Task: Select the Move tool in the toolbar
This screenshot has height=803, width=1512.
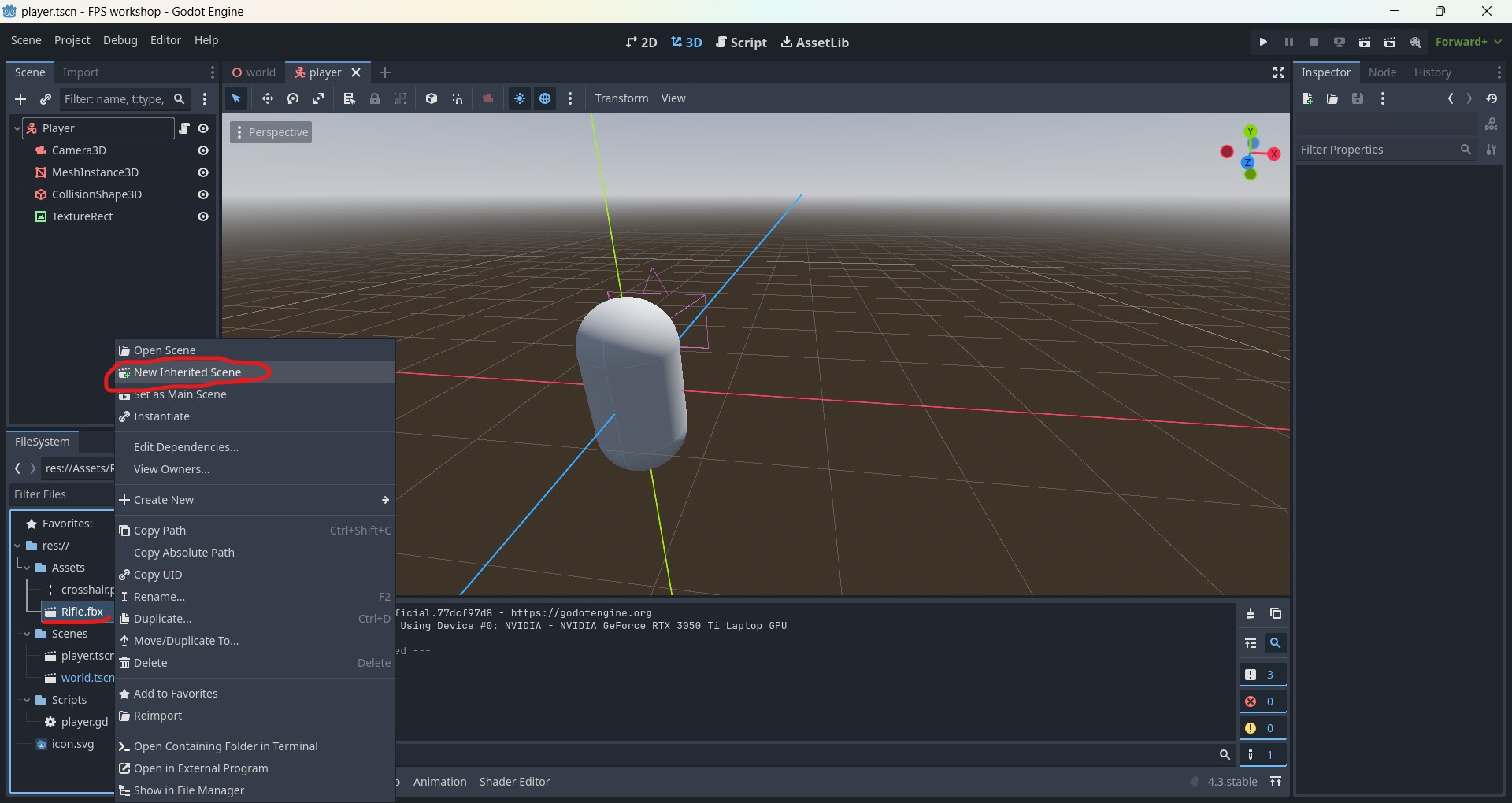Action: [268, 98]
